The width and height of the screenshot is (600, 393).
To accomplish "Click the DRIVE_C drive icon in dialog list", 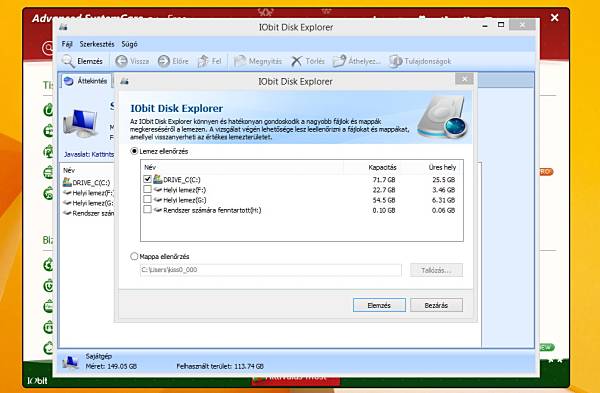I will [x=158, y=179].
